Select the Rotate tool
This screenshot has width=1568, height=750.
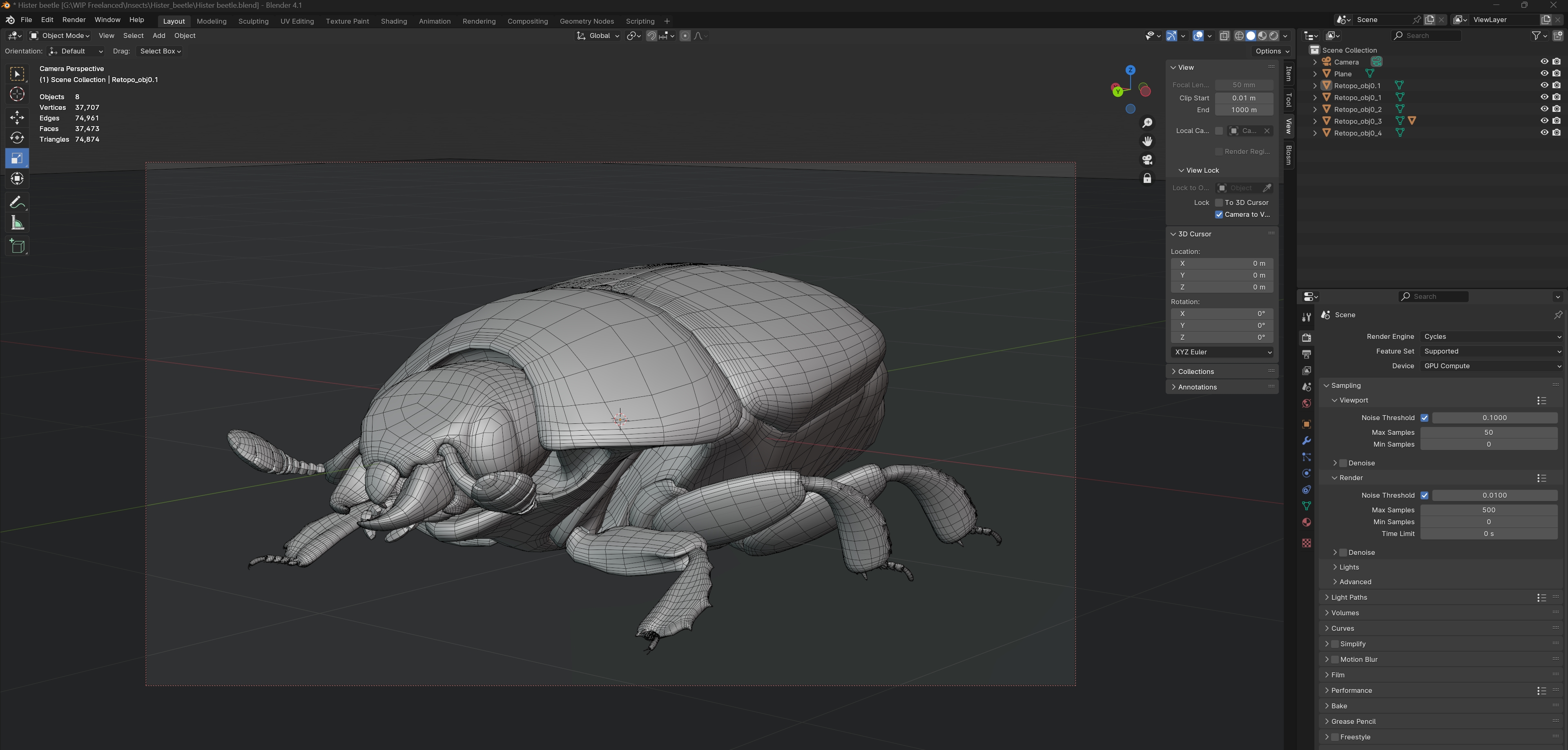click(17, 138)
